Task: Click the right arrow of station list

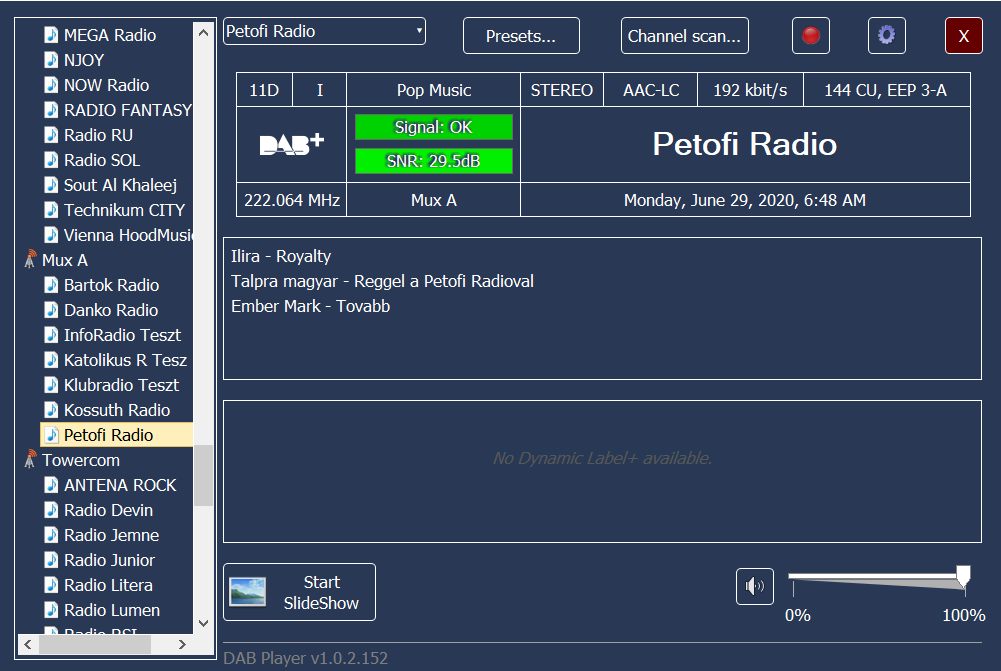Action: click(183, 644)
